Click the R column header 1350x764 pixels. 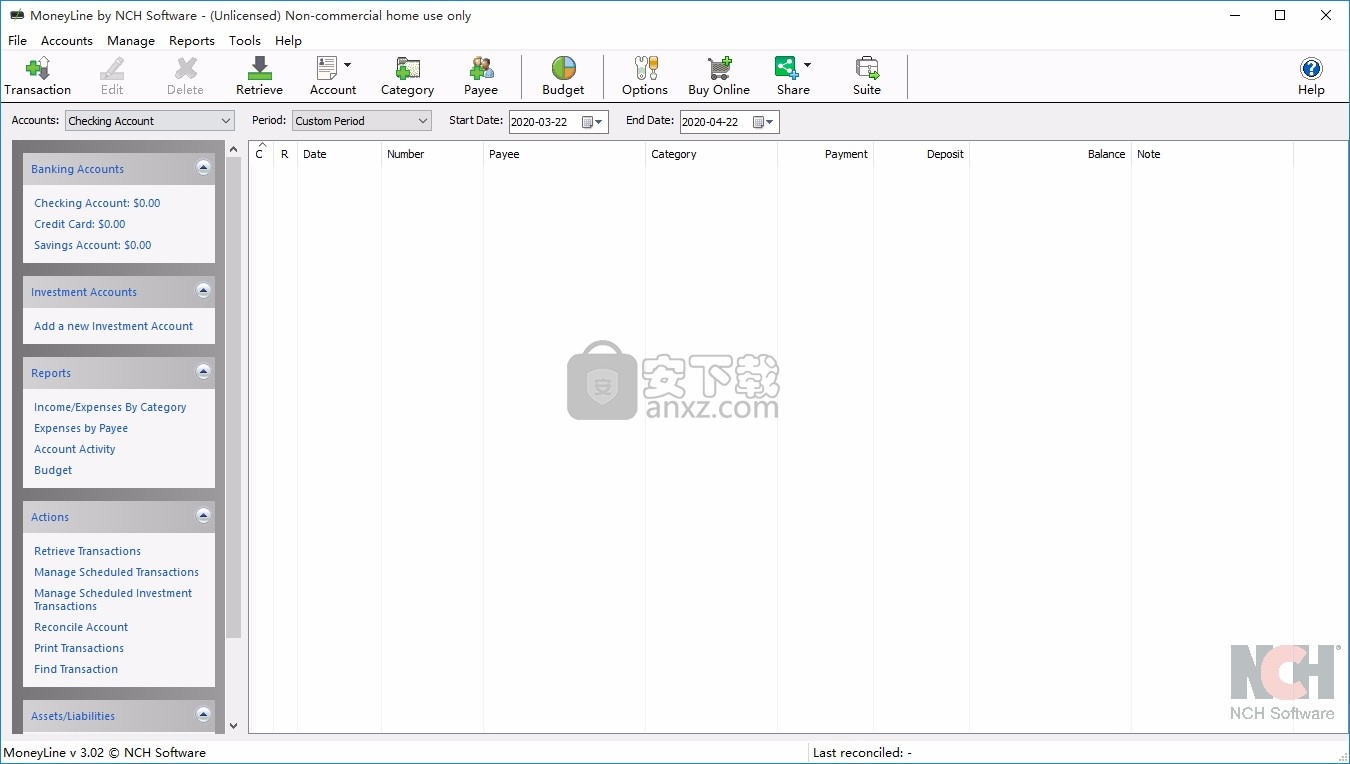click(285, 154)
